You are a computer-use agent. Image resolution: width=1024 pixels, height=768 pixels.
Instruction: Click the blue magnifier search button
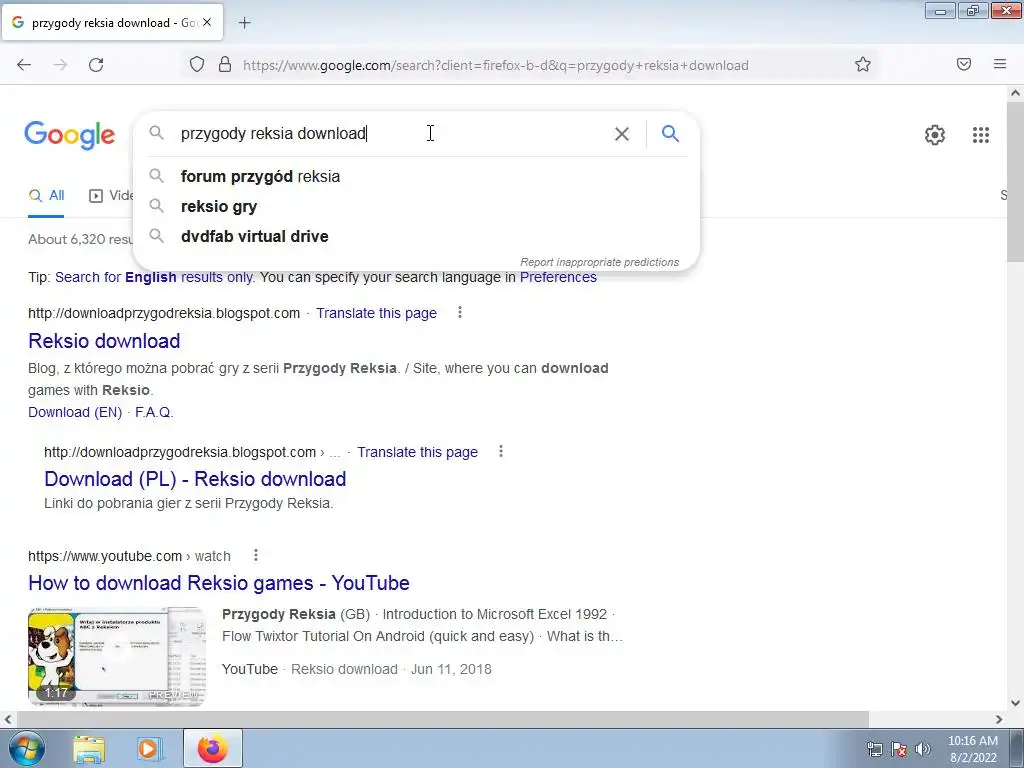point(670,134)
